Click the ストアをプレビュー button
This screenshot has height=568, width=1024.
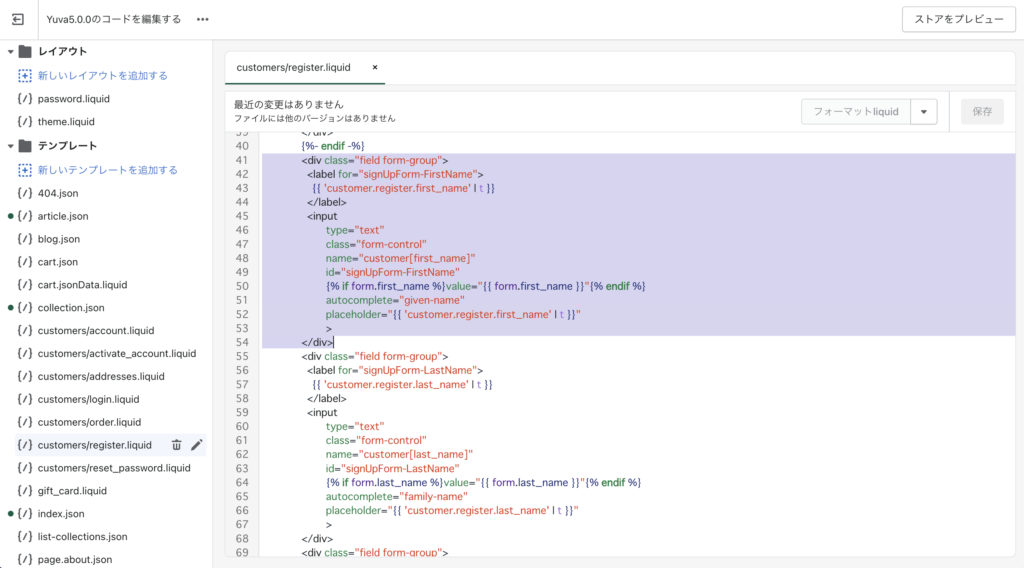click(x=959, y=20)
